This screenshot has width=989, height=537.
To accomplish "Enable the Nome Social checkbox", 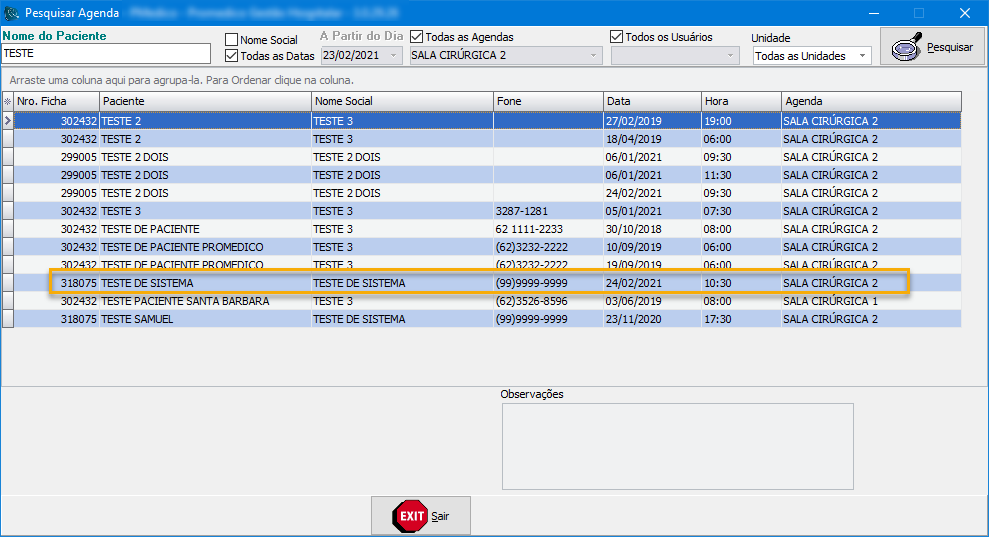I will tap(232, 40).
